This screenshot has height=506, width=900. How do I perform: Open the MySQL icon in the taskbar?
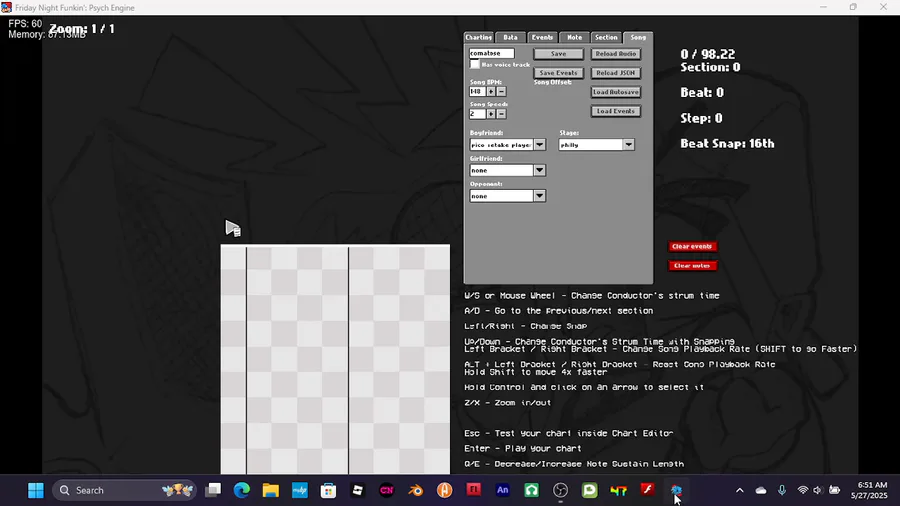click(300, 491)
